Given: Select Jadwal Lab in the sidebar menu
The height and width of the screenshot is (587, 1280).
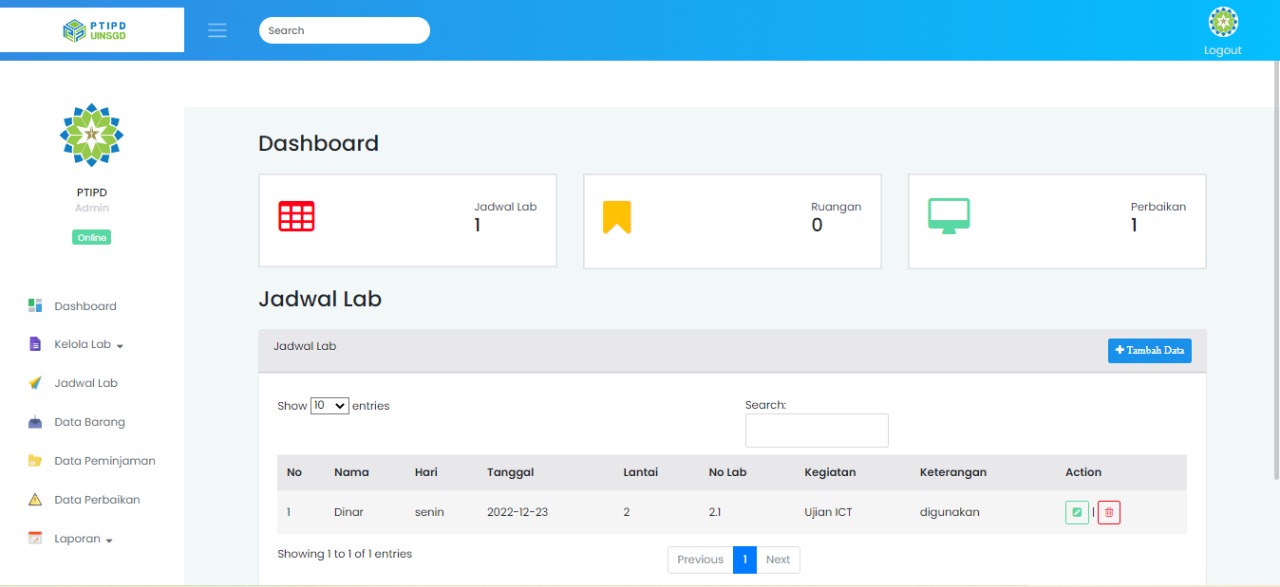Looking at the screenshot, I should click(x=86, y=383).
